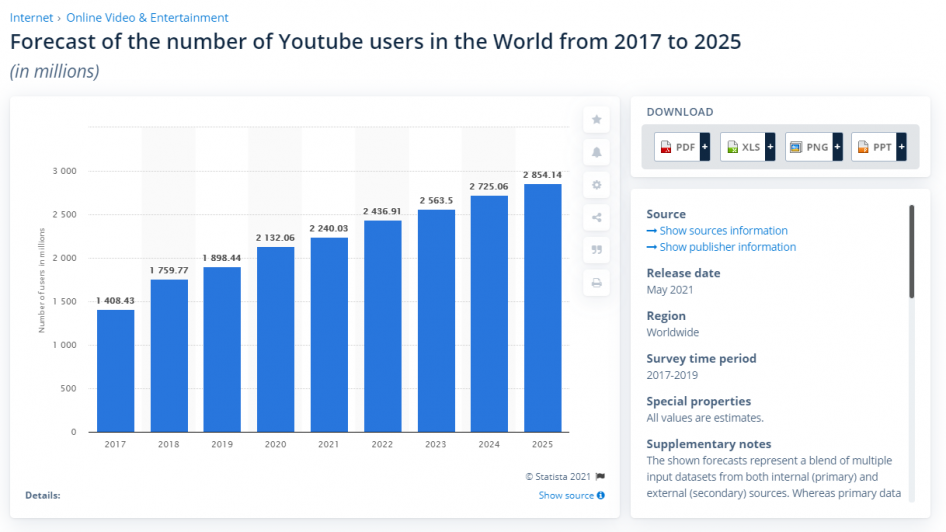Screen dimensions: 946x532
Task: Click the 2018 bar in chart
Action: click(x=169, y=356)
